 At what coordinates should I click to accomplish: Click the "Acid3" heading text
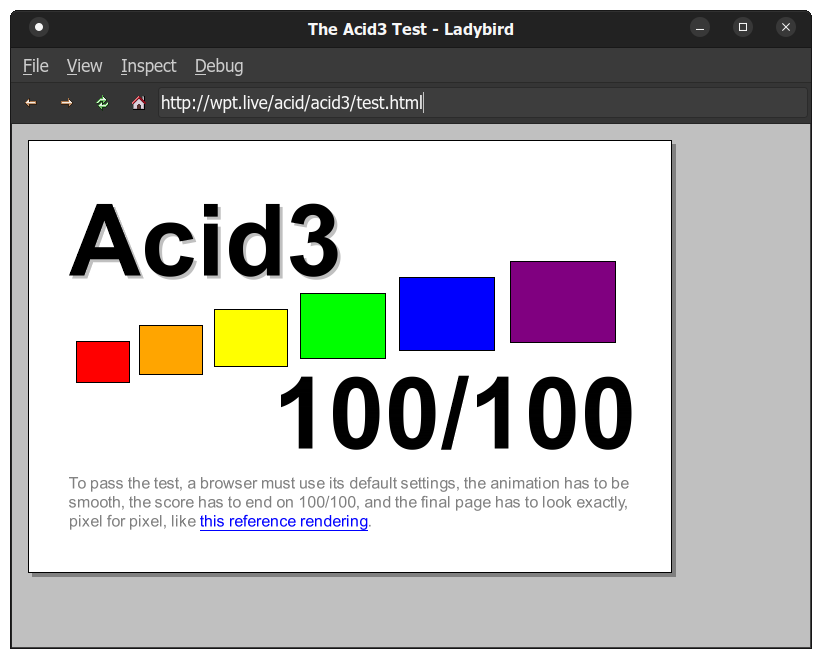[x=204, y=240]
